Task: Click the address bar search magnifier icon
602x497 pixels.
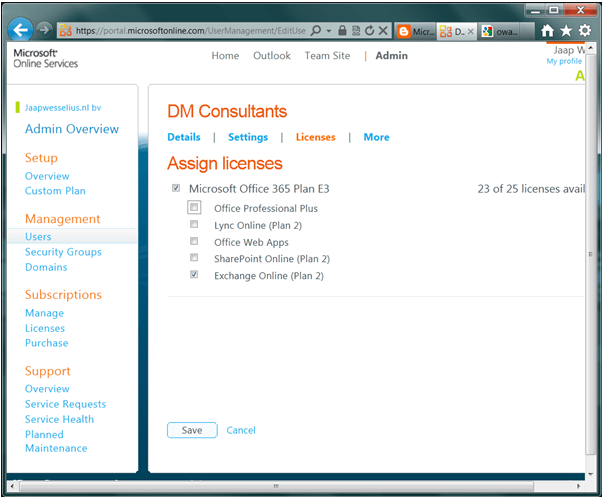Action: [316, 30]
